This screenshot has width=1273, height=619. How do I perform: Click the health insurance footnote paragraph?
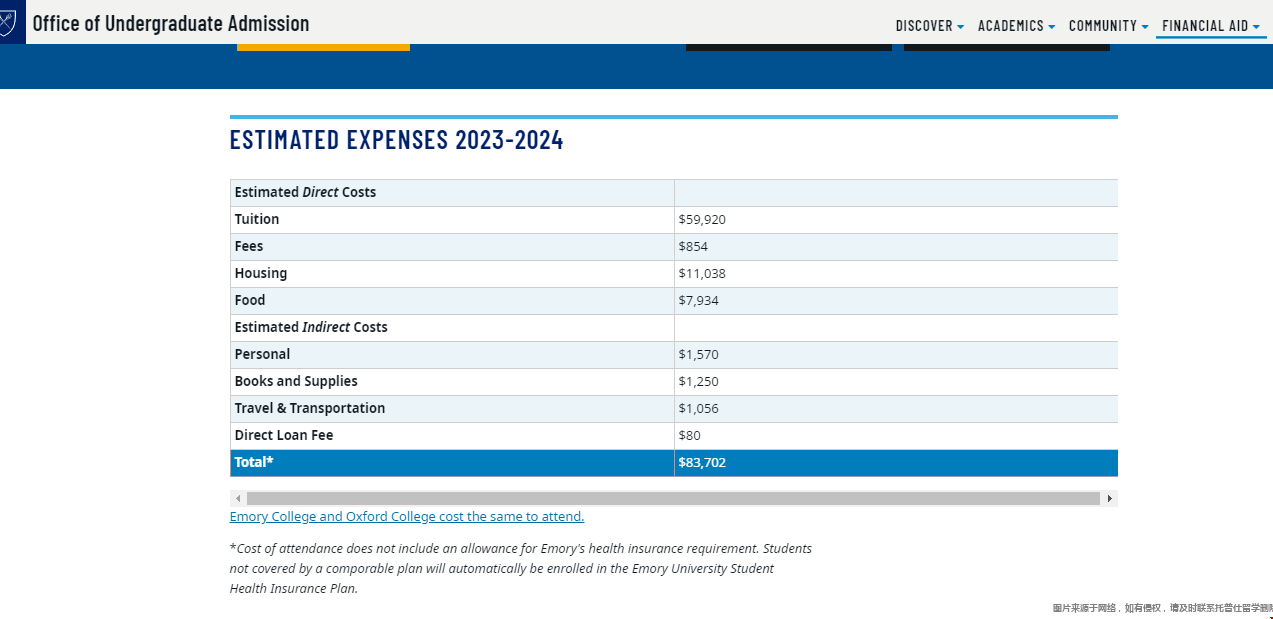[521, 568]
